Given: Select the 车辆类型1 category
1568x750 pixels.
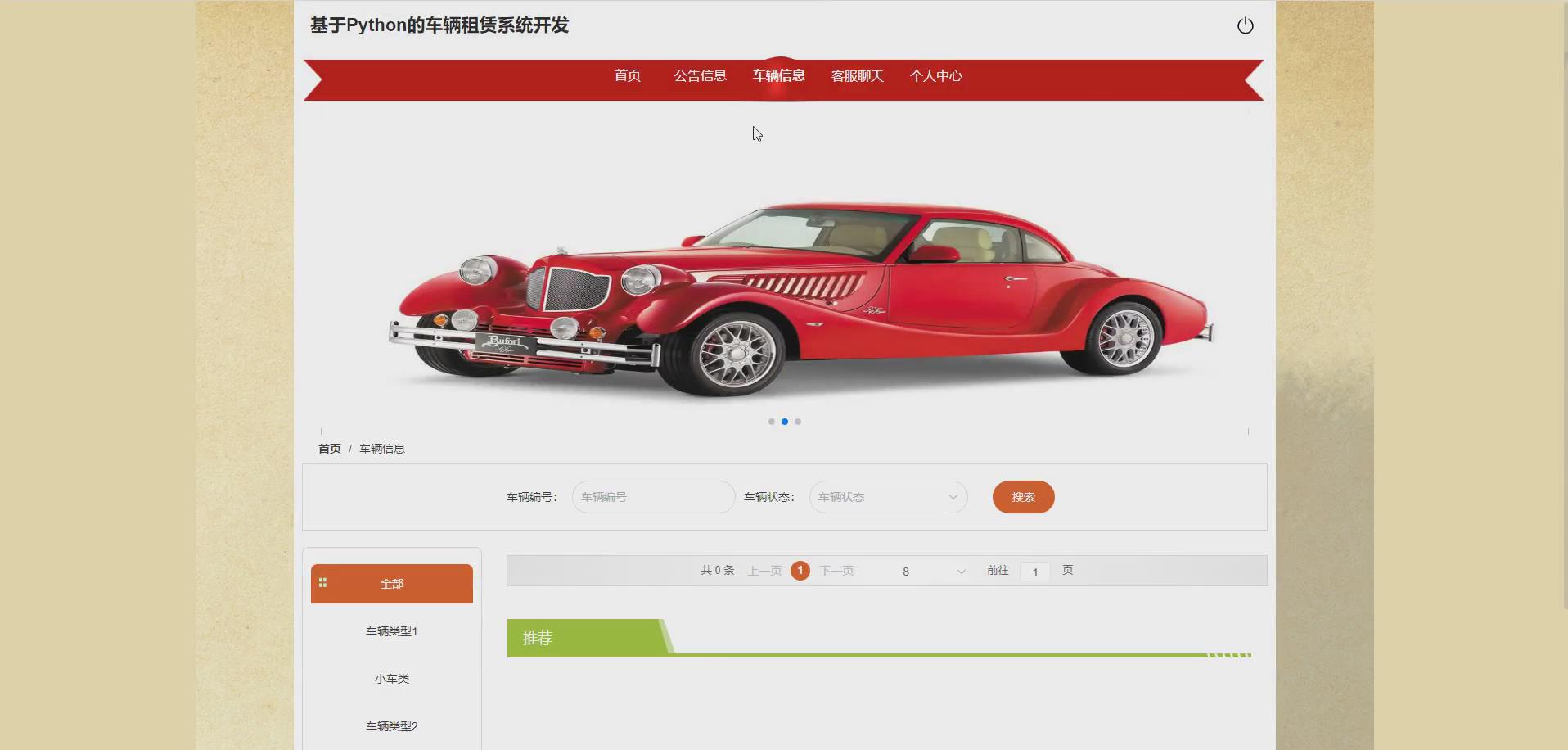Looking at the screenshot, I should (x=392, y=631).
